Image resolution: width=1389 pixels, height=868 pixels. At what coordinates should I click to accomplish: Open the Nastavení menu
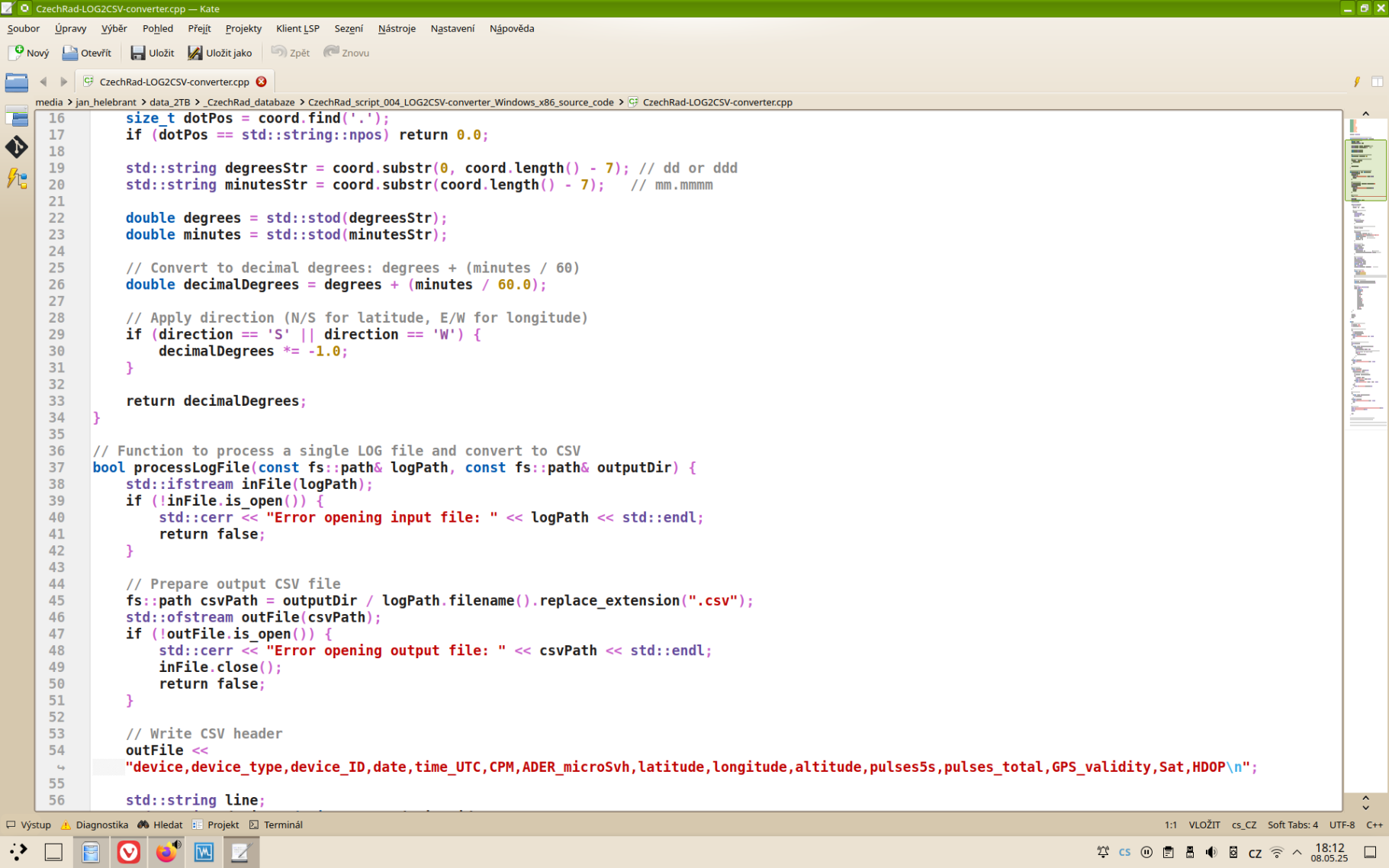(x=452, y=28)
